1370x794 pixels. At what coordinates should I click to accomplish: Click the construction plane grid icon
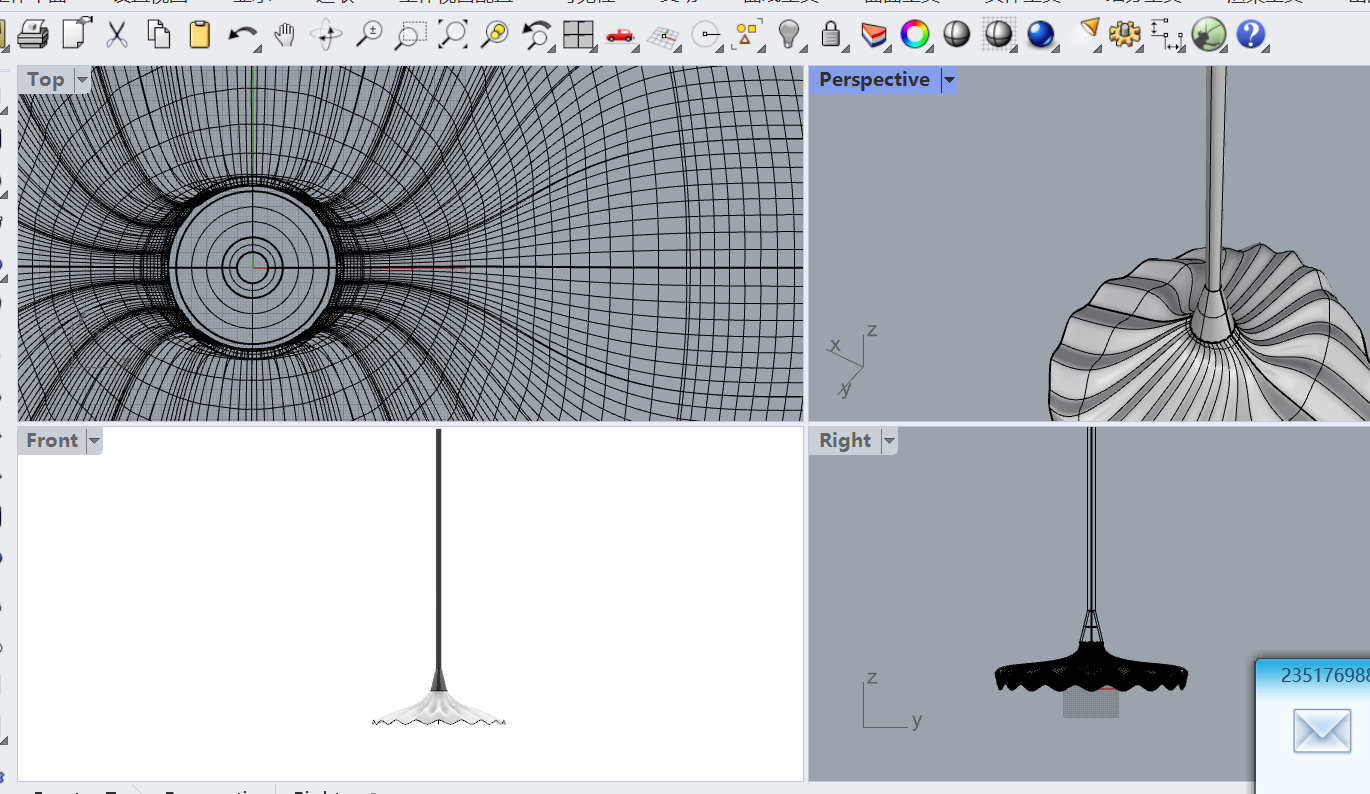(x=662, y=37)
